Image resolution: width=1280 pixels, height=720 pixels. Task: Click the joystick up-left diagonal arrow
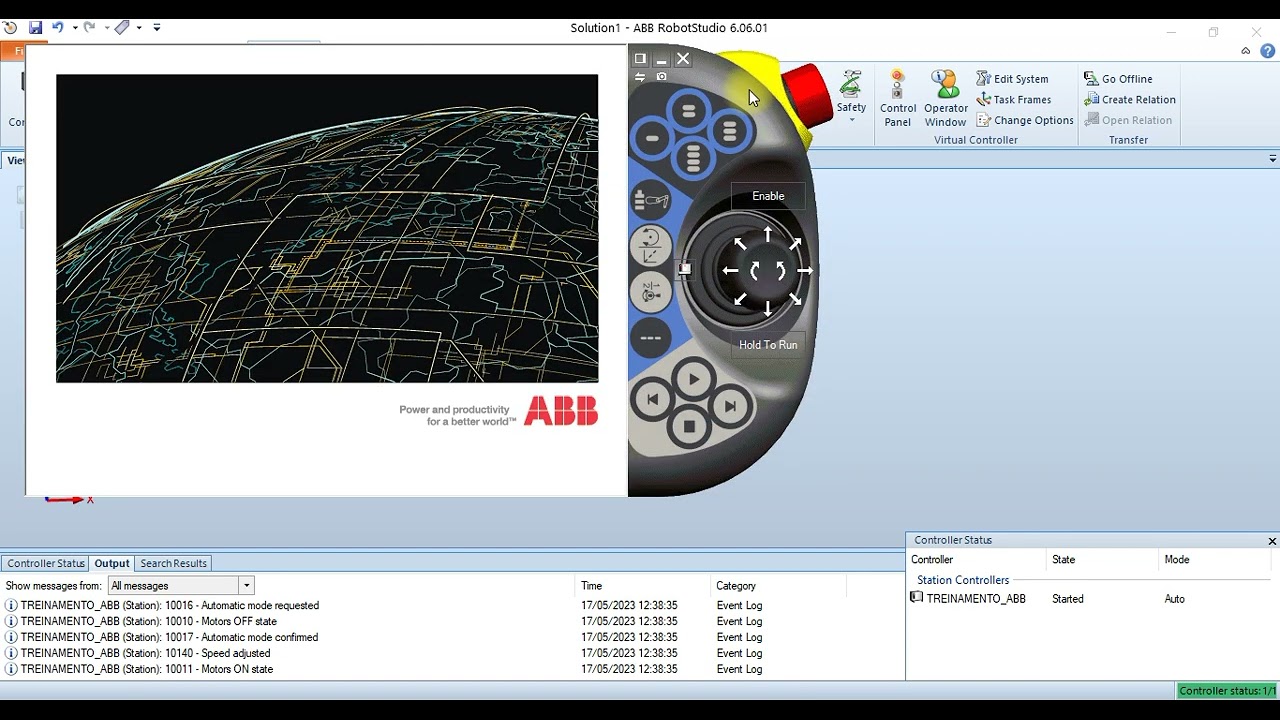tap(740, 243)
